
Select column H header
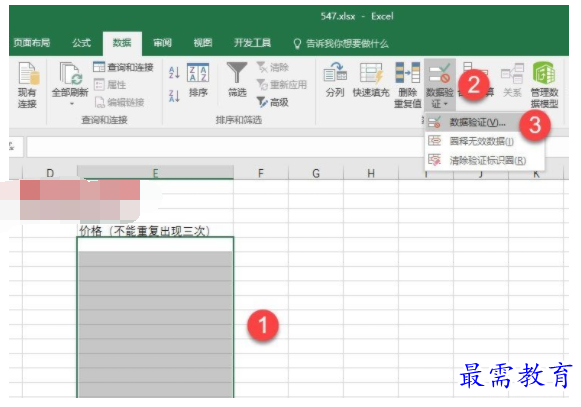click(371, 173)
